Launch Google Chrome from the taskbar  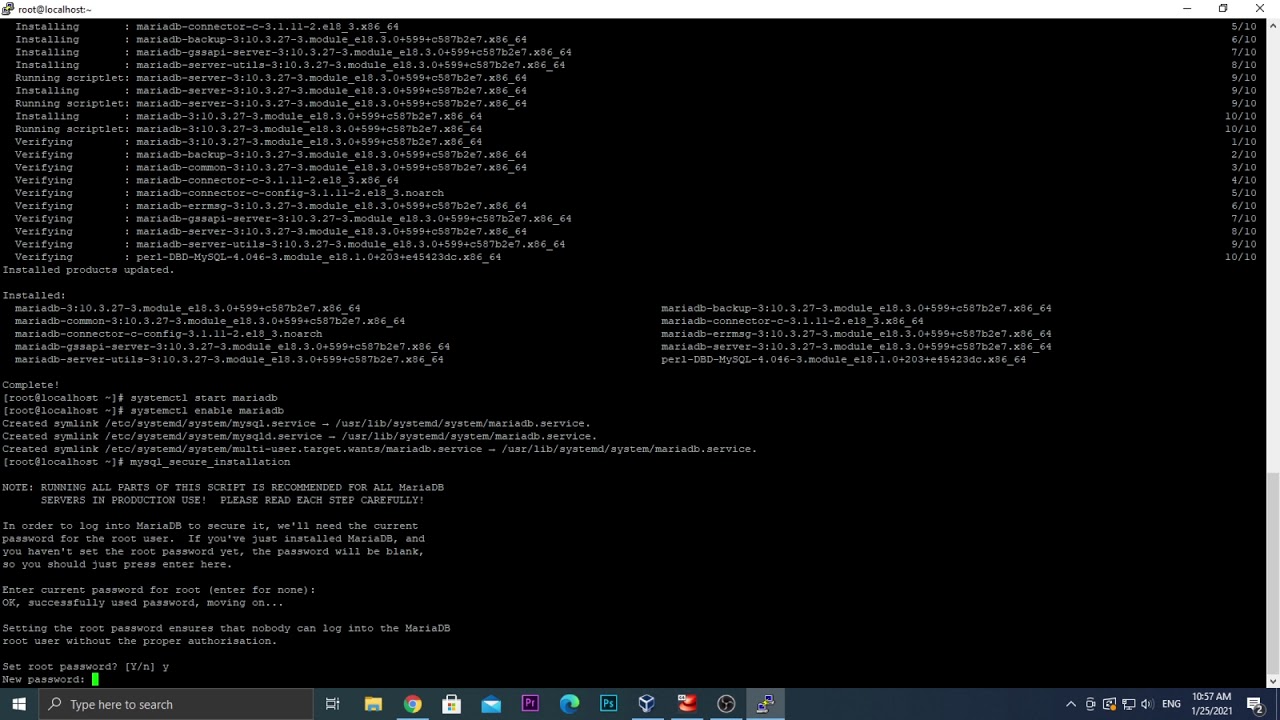[x=412, y=704]
